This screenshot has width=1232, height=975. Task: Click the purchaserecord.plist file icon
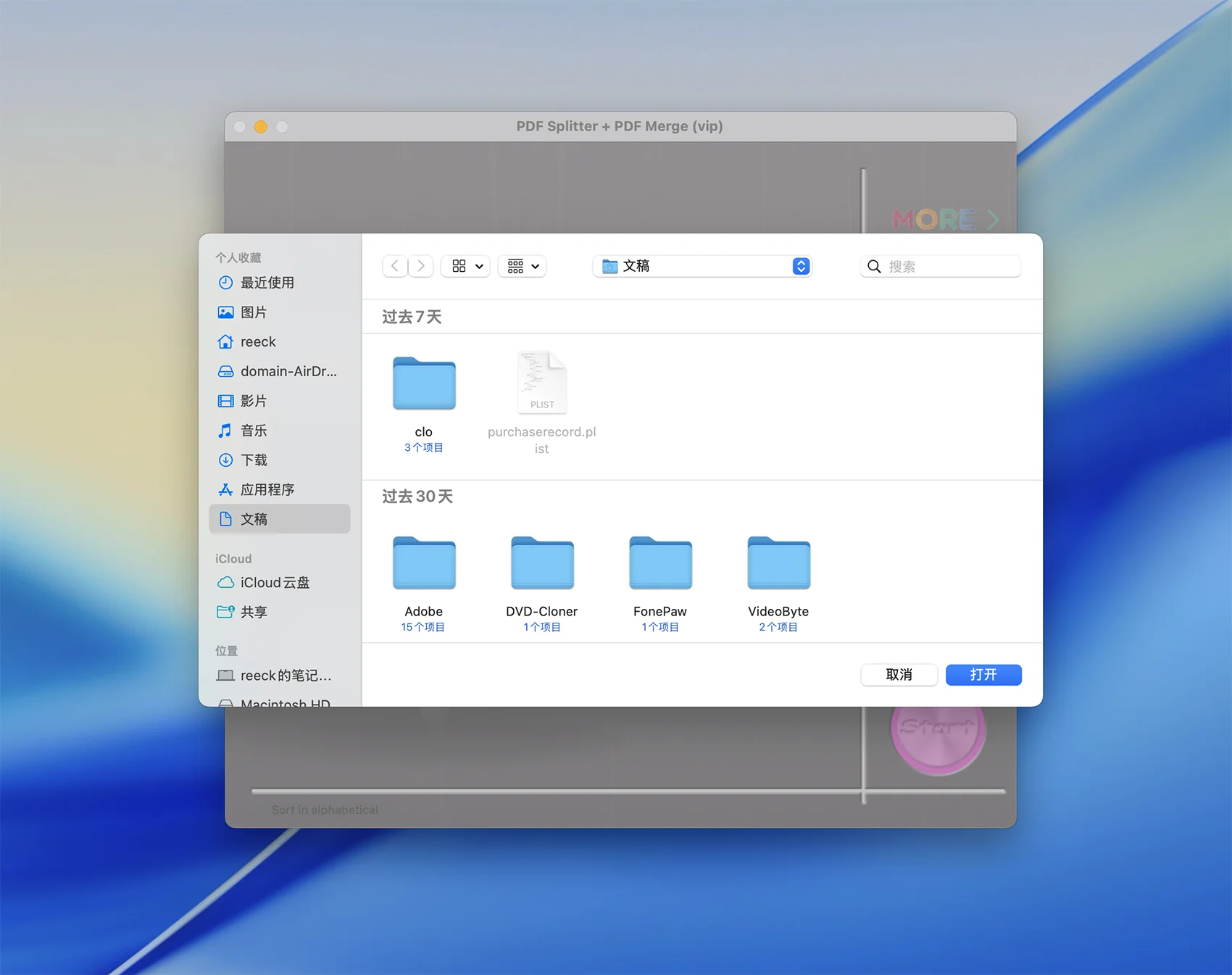(542, 383)
